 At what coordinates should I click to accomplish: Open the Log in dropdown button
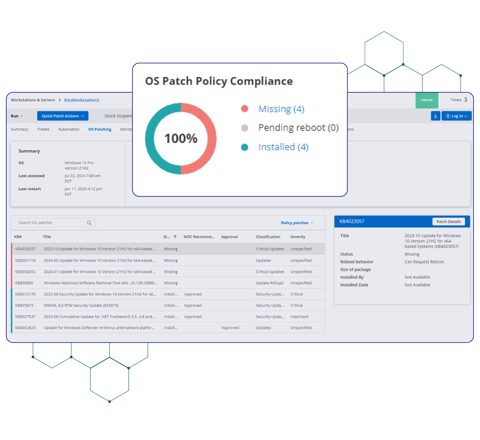[456, 116]
